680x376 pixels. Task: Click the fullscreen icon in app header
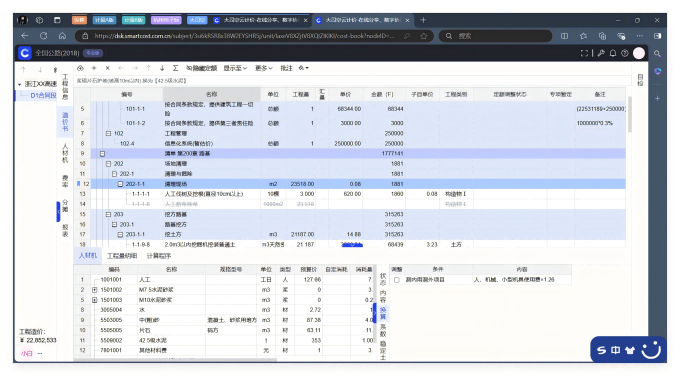[584, 53]
